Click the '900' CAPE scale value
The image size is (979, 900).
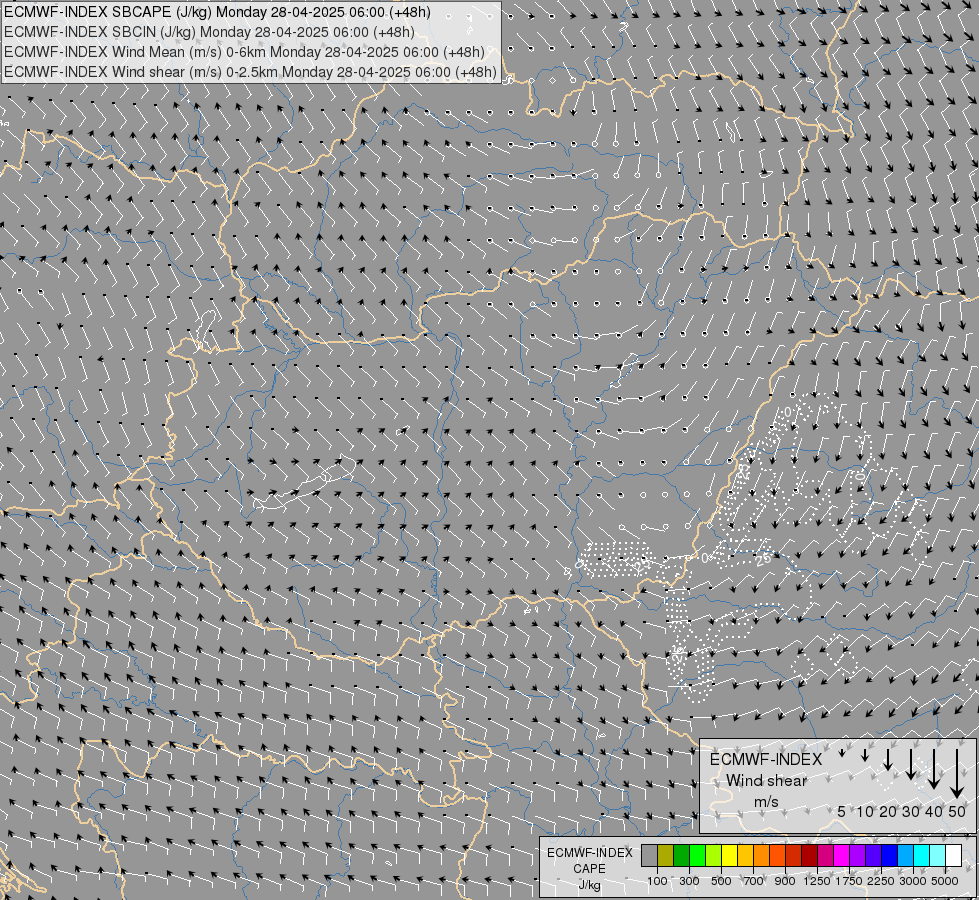click(x=785, y=881)
